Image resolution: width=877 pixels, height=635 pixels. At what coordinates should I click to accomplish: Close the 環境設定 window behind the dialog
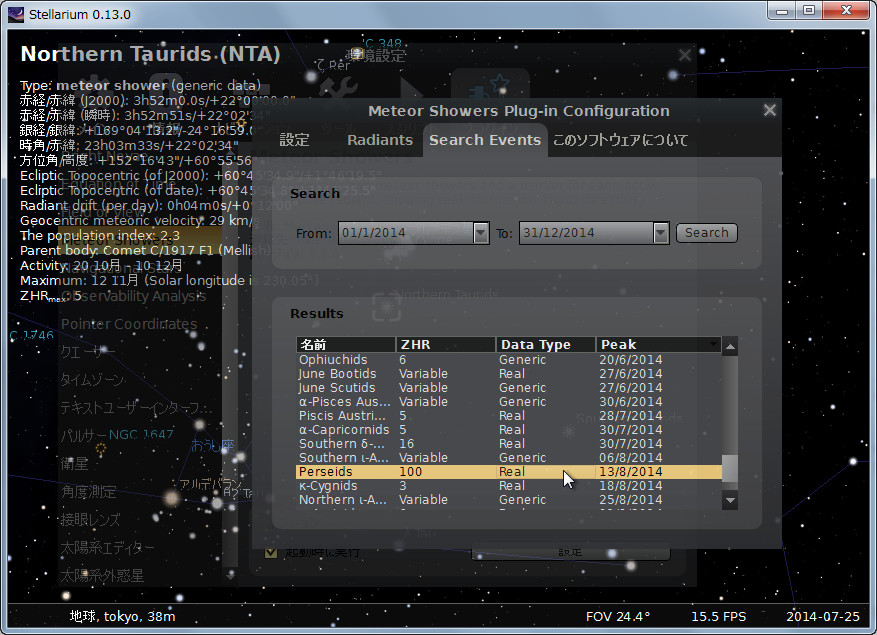click(x=685, y=55)
